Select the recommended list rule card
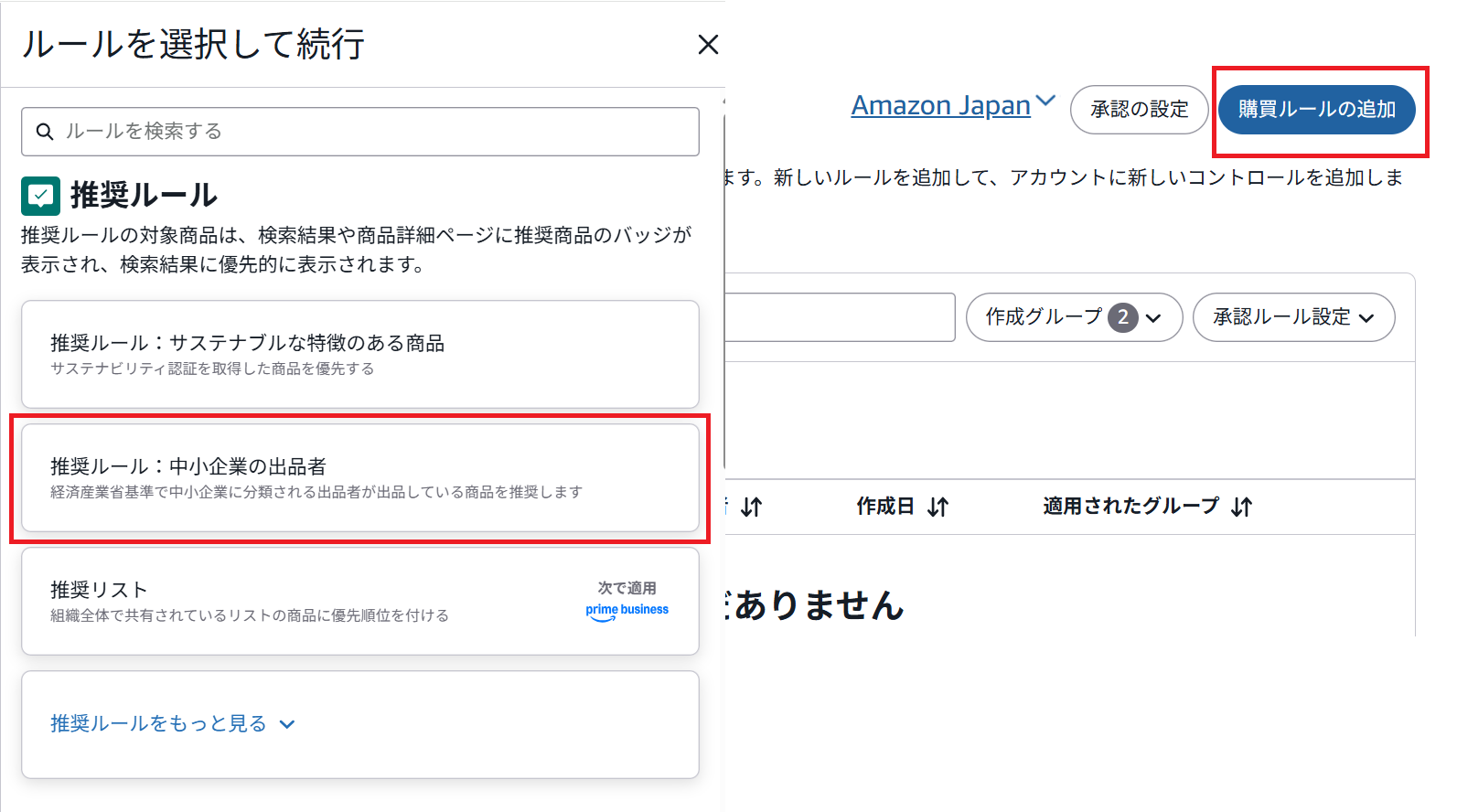 pos(360,601)
